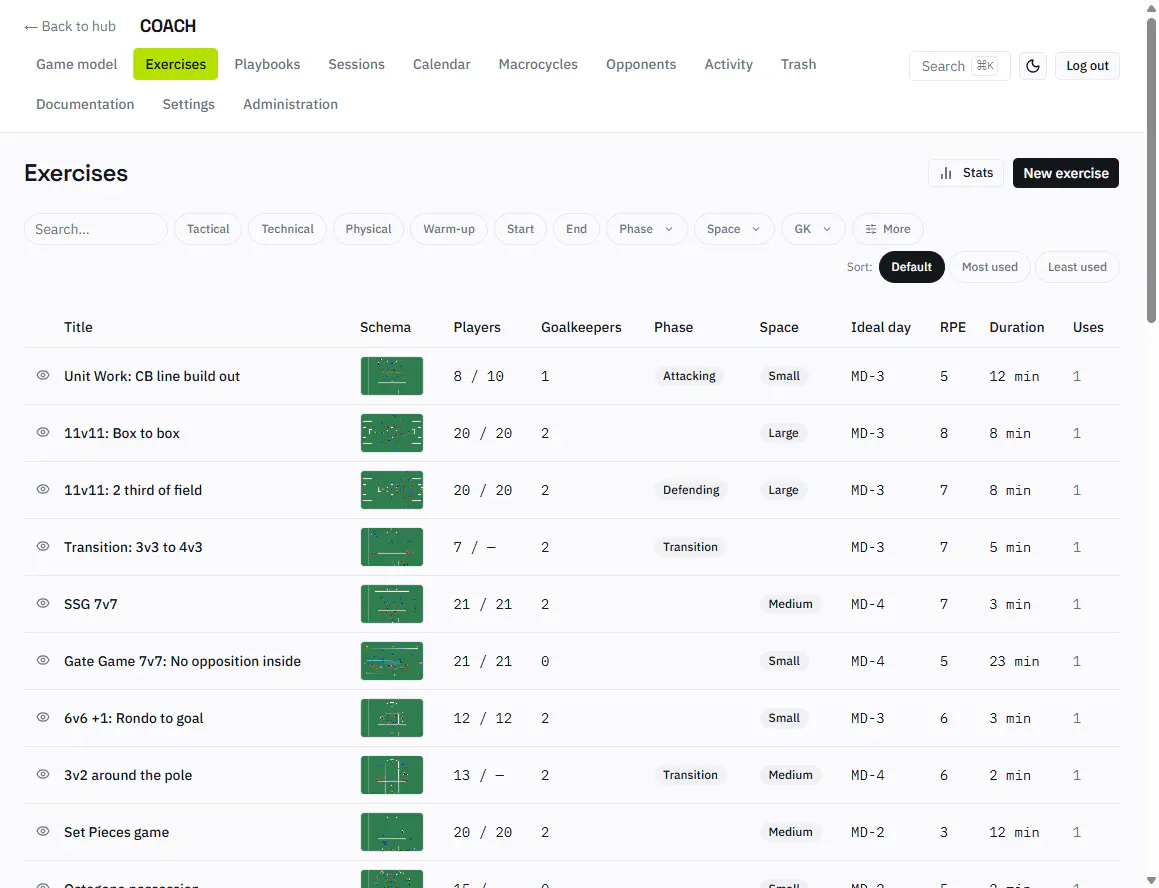The width and height of the screenshot is (1159, 888).
Task: Open exercise '11v11: Box to box'
Action: (x=122, y=433)
